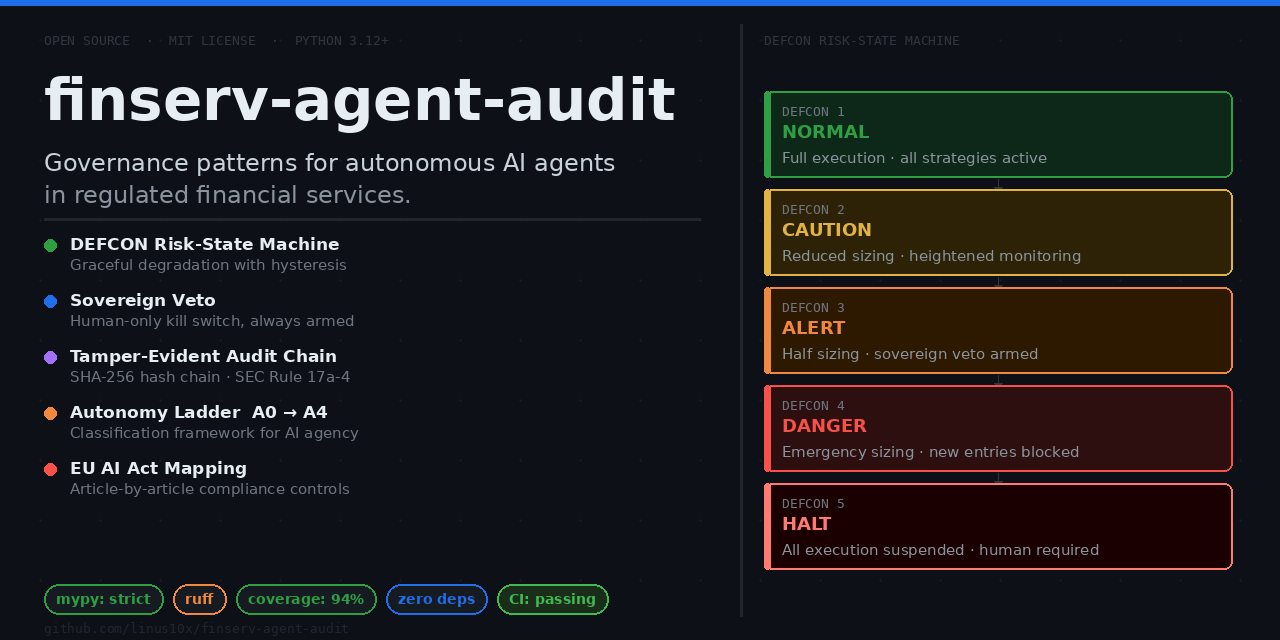Click 'Article-by-article compliance controls' text
This screenshot has height=640, width=1280.
[210, 489]
